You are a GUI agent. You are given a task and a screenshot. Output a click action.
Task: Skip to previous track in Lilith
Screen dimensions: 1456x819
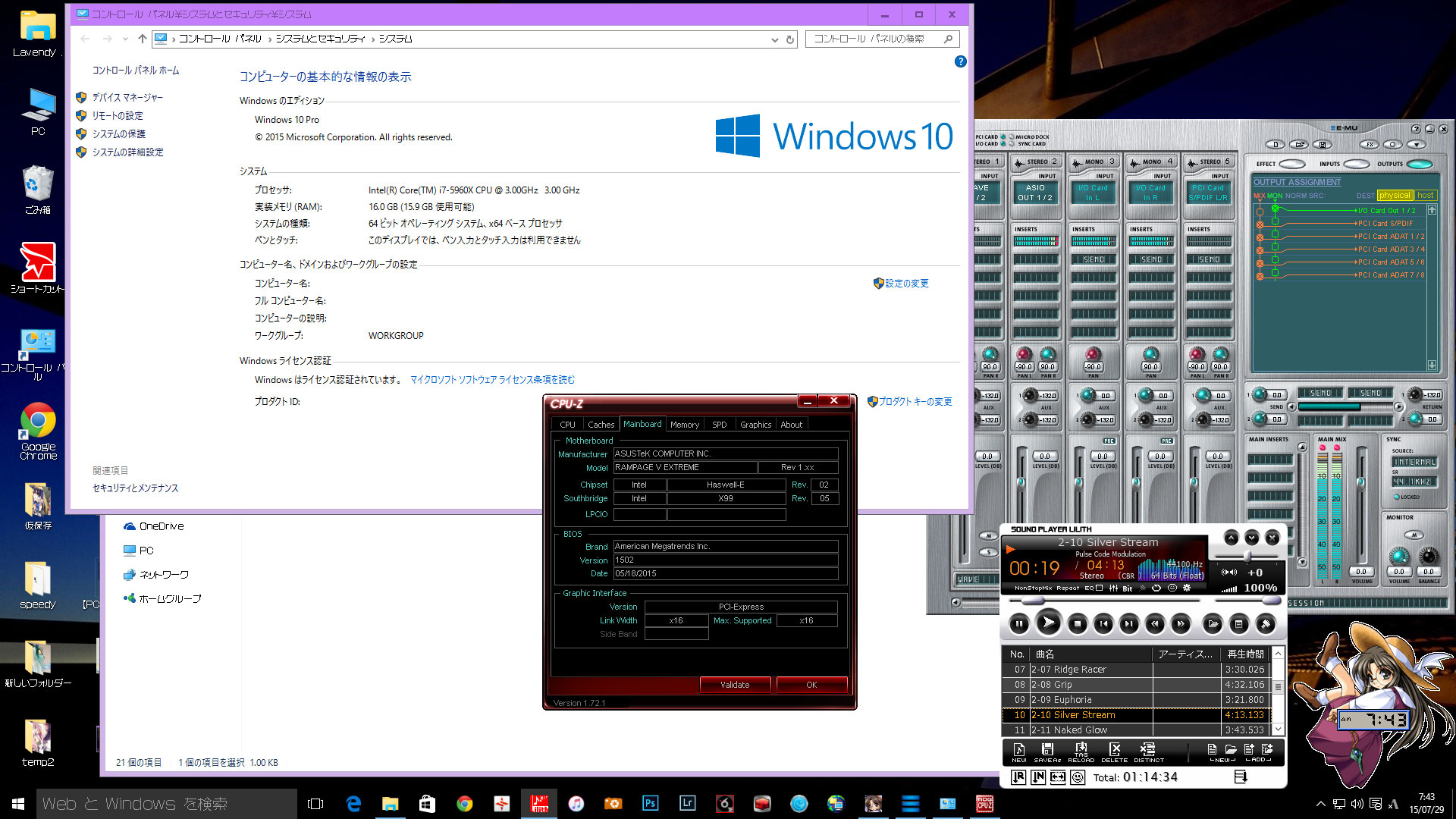pyautogui.click(x=1103, y=624)
